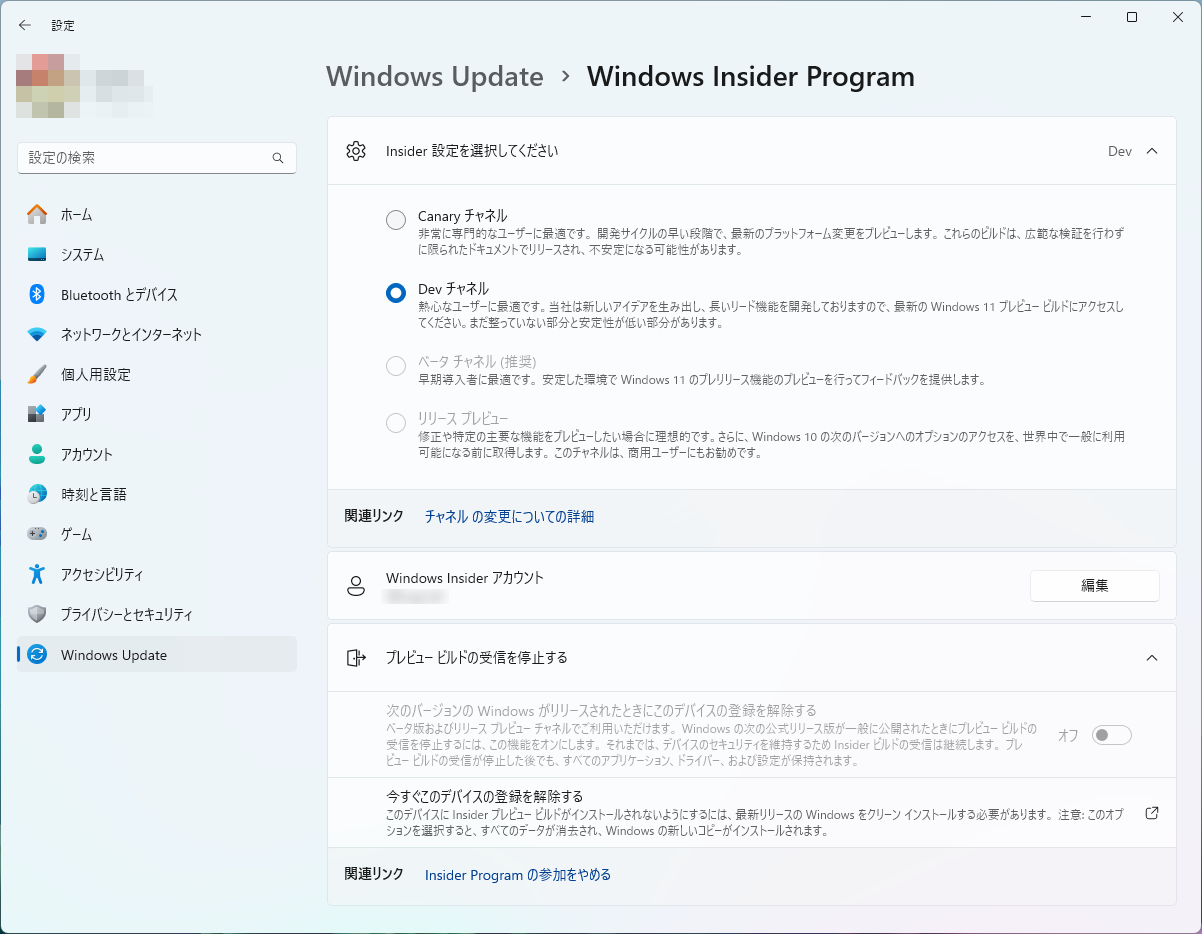Select the Dev チャネル radio button

click(395, 292)
